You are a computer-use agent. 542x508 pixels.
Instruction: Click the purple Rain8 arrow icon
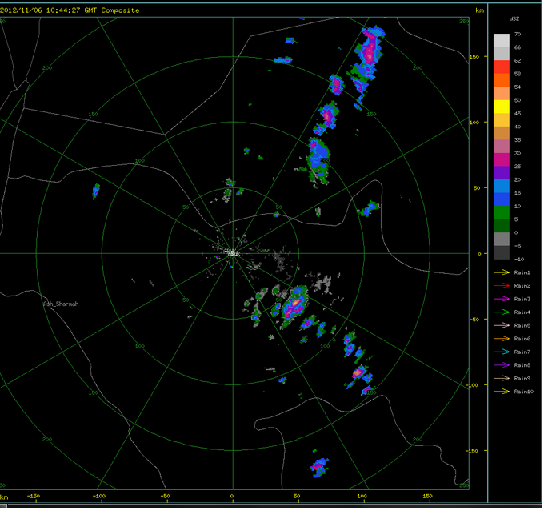[x=502, y=365]
